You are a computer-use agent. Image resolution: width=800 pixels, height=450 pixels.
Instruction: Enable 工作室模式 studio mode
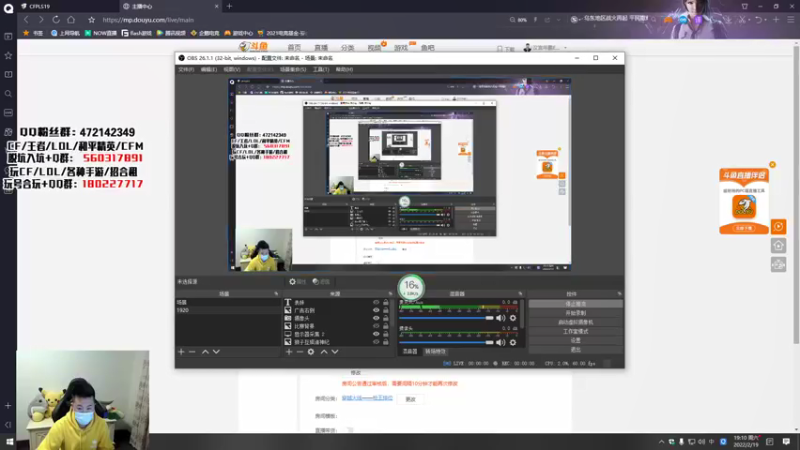pyautogui.click(x=576, y=331)
